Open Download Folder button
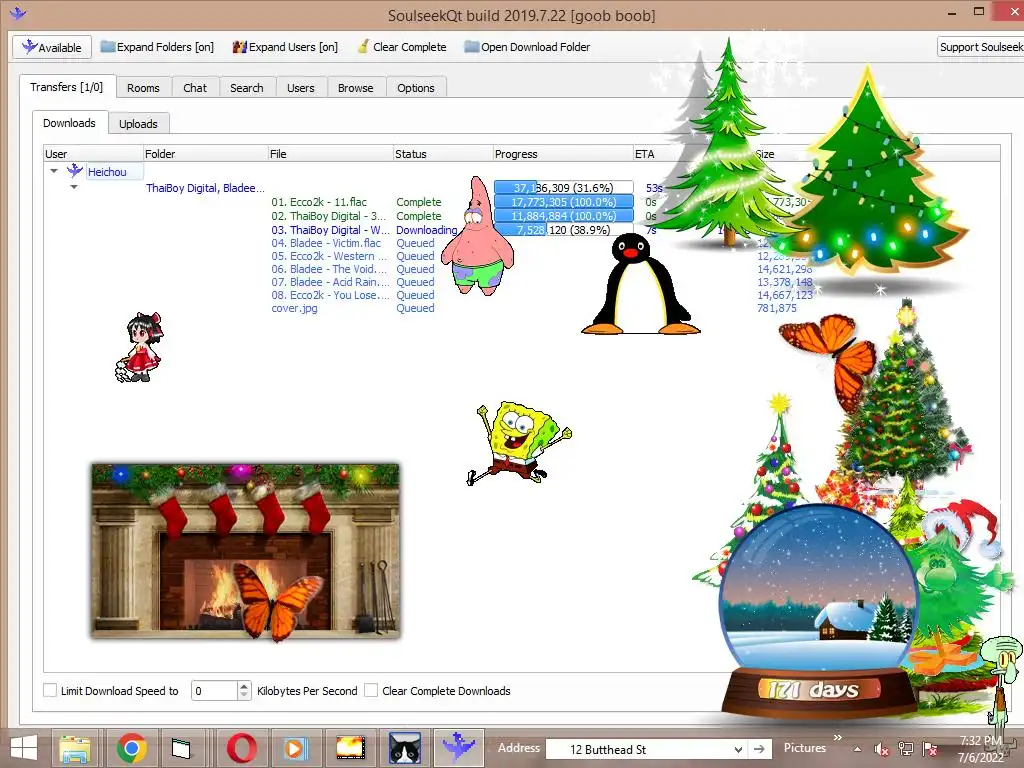This screenshot has width=1024, height=768. click(527, 47)
